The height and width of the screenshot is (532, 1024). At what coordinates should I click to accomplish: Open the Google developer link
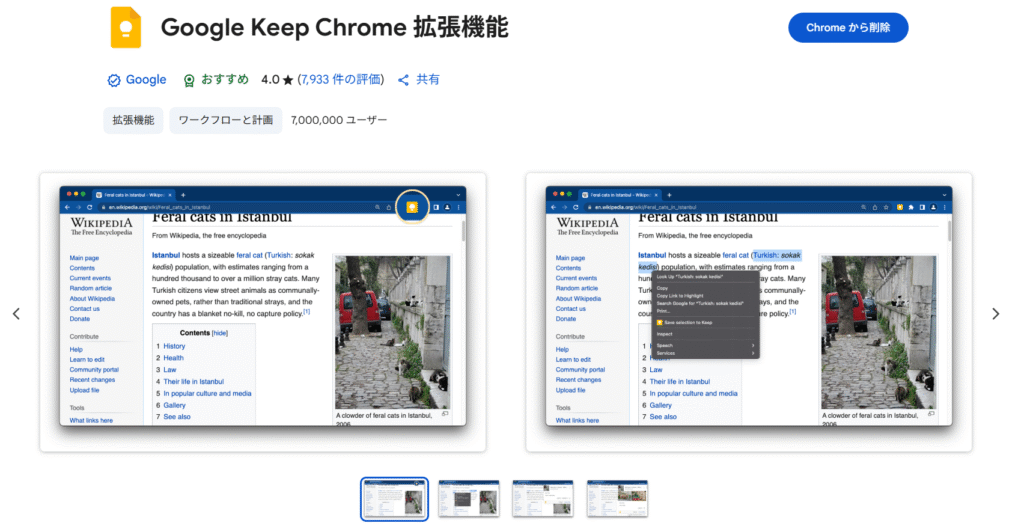pyautogui.click(x=146, y=80)
